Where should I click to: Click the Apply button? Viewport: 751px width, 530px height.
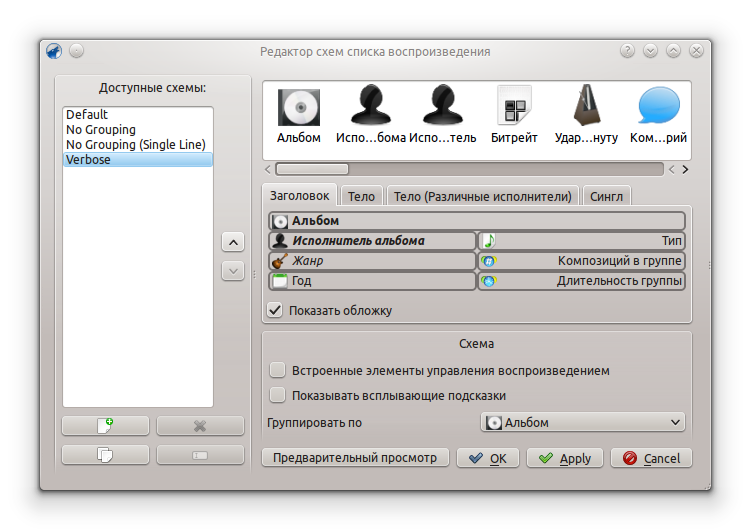565,458
